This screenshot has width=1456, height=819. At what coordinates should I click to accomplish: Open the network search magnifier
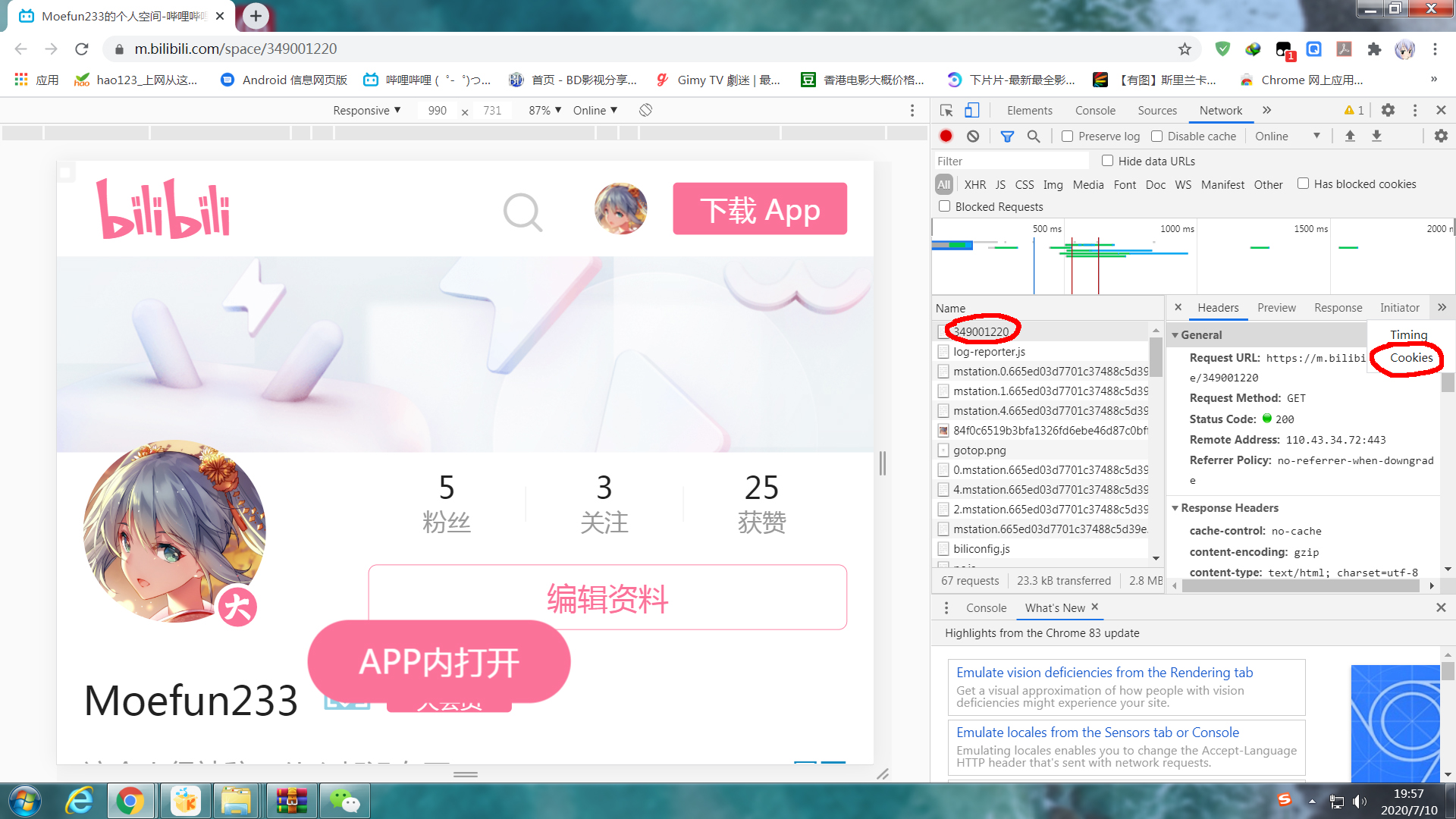[x=1034, y=136]
